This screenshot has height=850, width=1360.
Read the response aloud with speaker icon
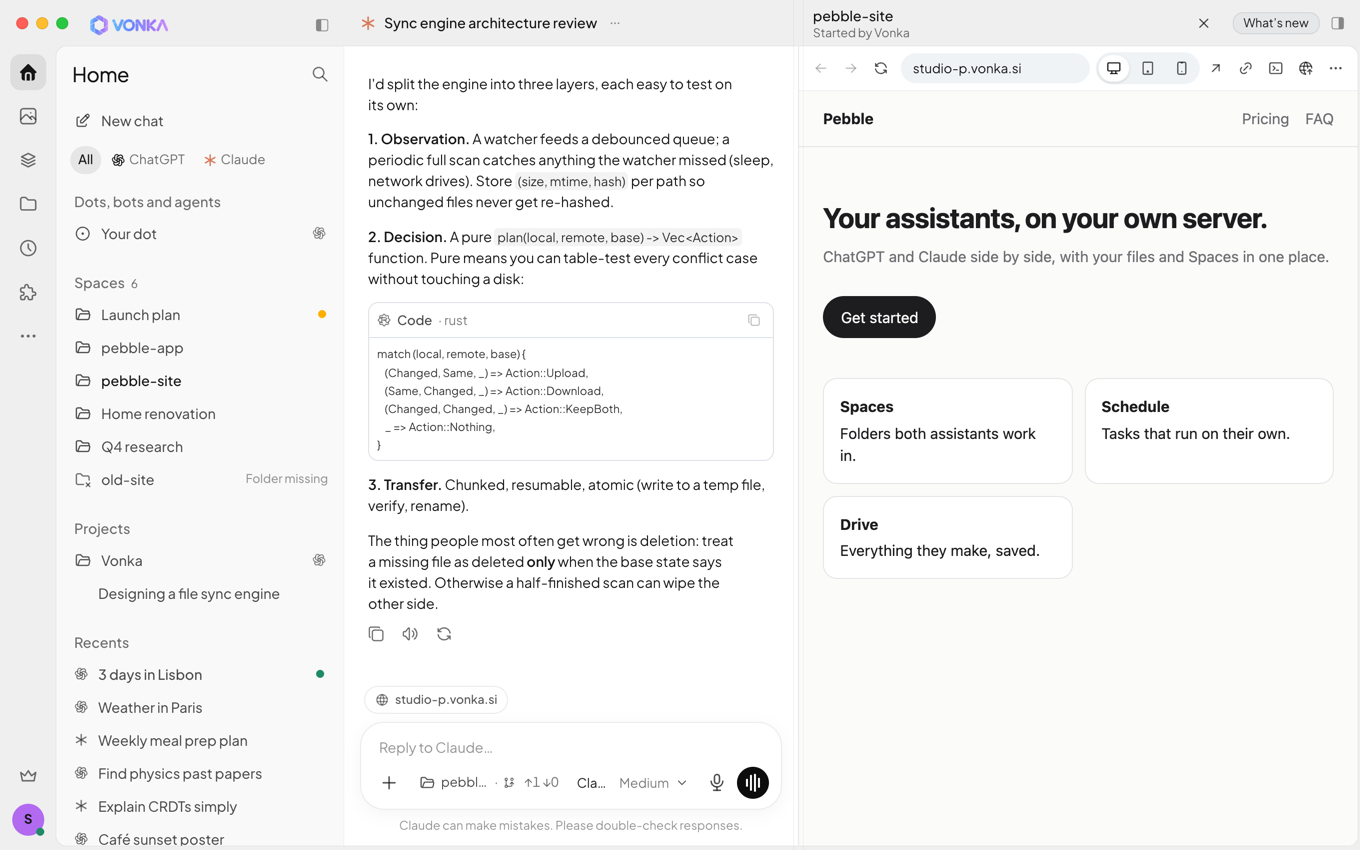(410, 634)
